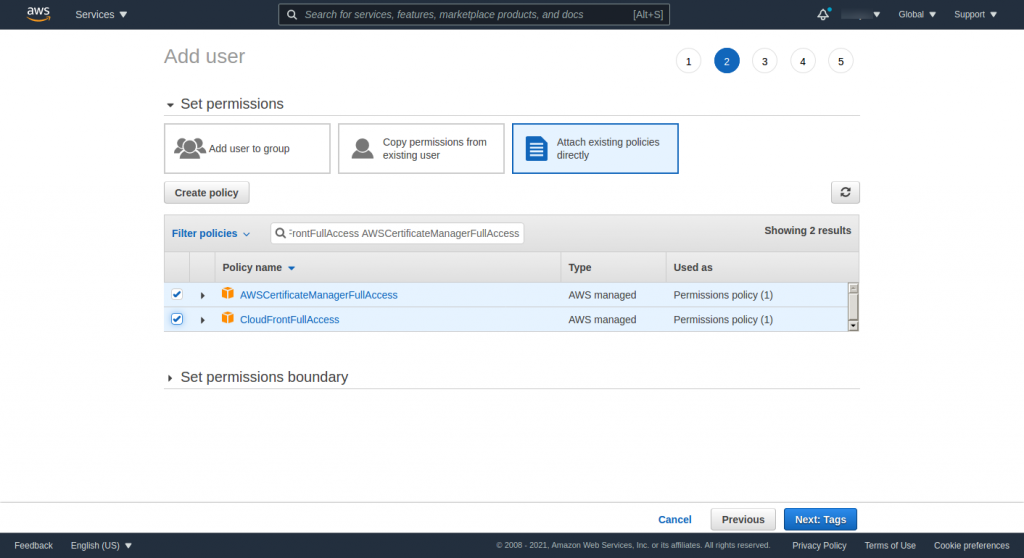Expand Set permissions boundary section
The height and width of the screenshot is (558, 1024).
click(170, 378)
